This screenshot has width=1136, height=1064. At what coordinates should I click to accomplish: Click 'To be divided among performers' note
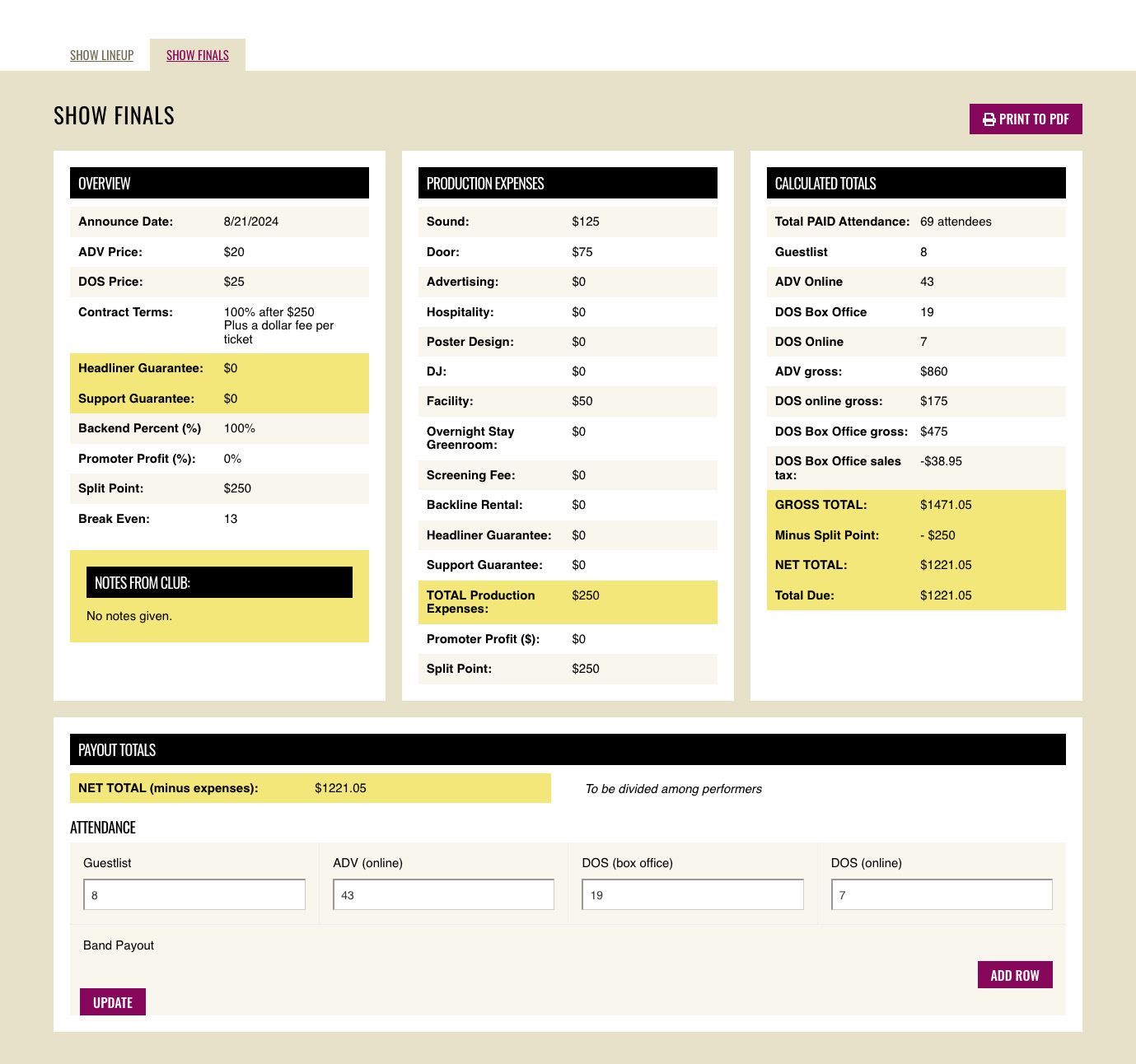(x=673, y=789)
